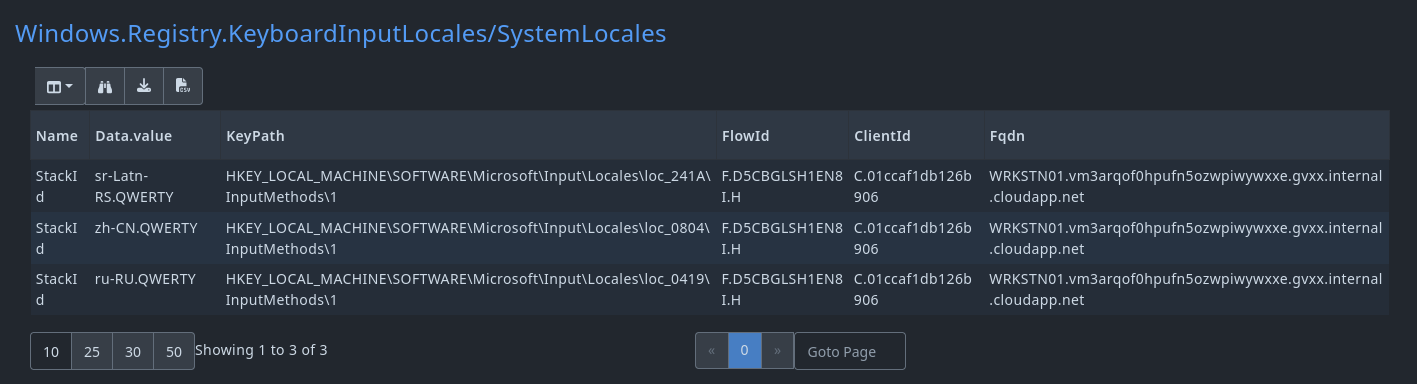Export table to CSV icon
1417x384 pixels.
[183, 86]
